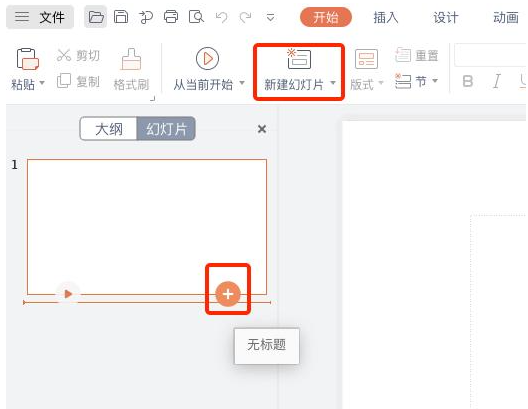This screenshot has width=528, height=409.
Task: Click the 粘贴 paste icon
Action: (27, 59)
